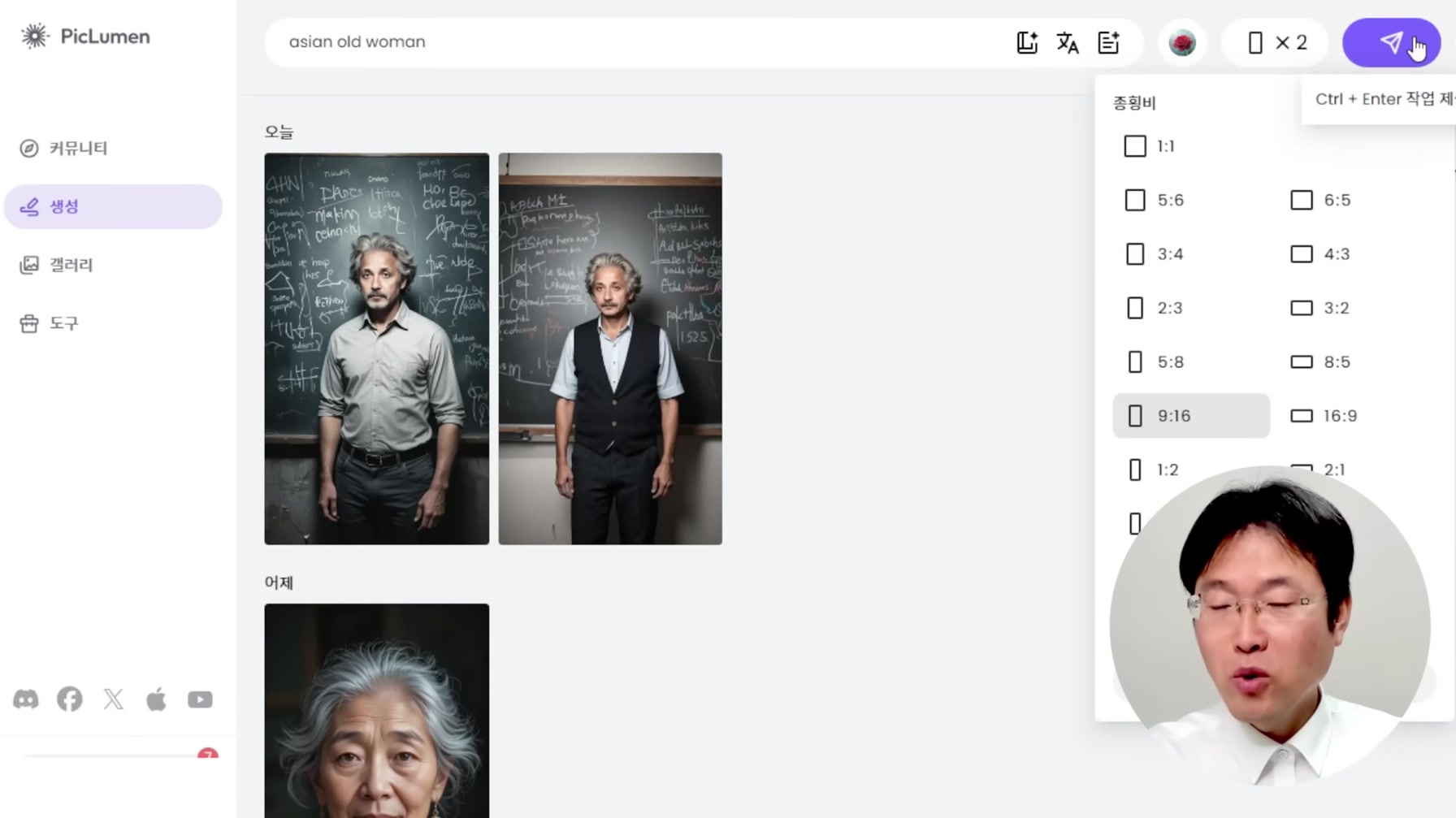Click the 종횡비 panel label

[1134, 102]
